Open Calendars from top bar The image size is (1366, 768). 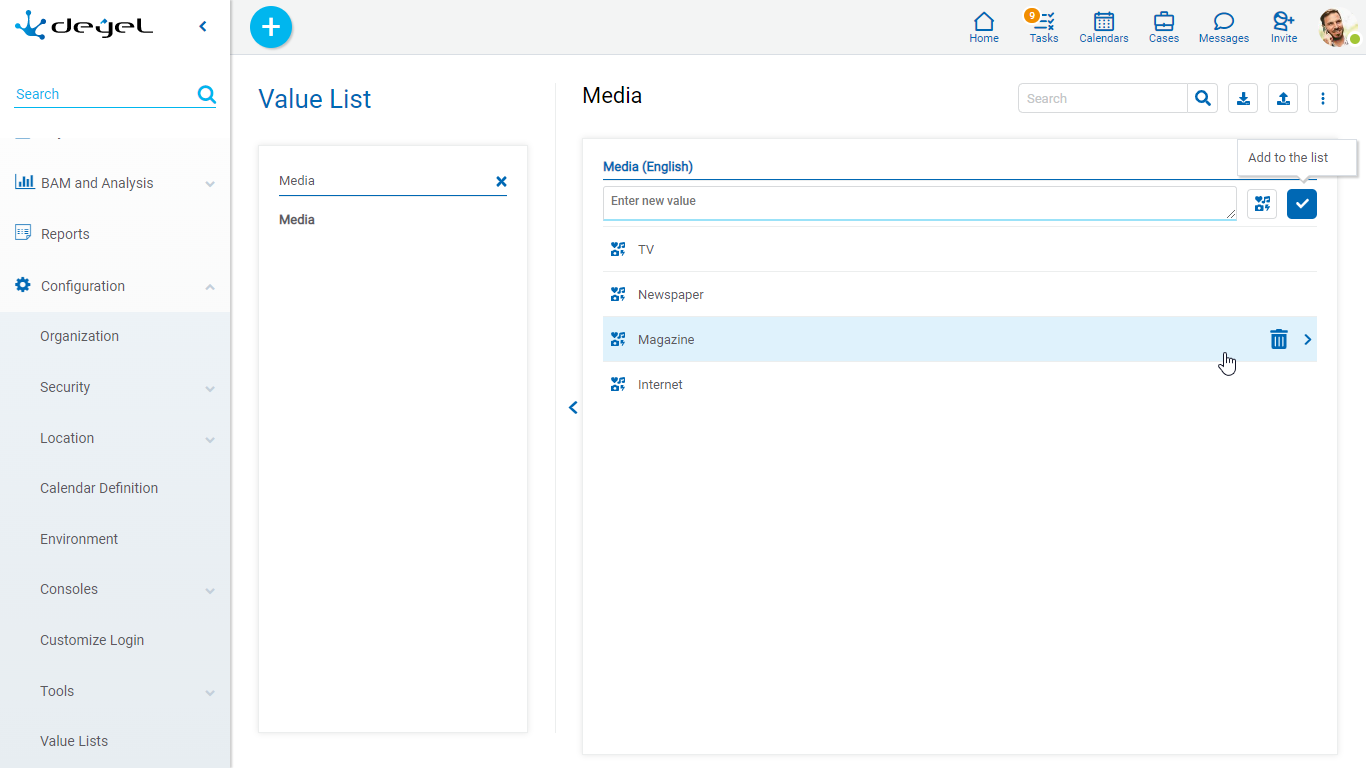[1103, 26]
